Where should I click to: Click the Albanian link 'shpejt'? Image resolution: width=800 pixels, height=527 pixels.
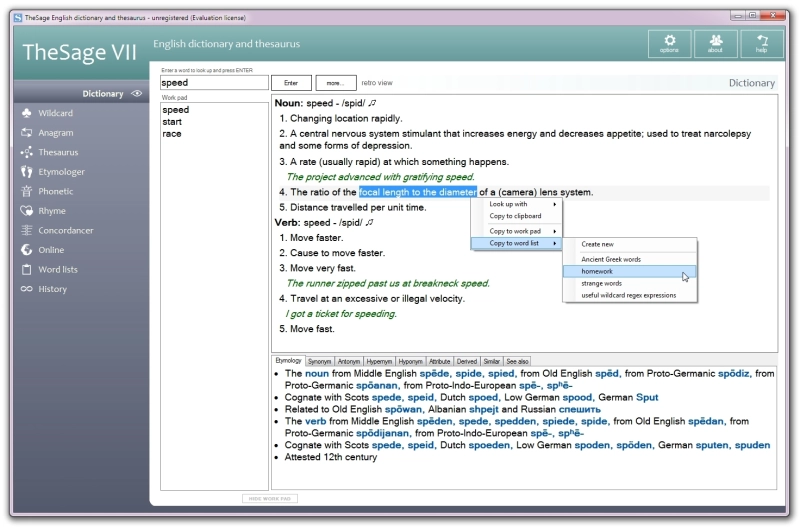point(484,409)
